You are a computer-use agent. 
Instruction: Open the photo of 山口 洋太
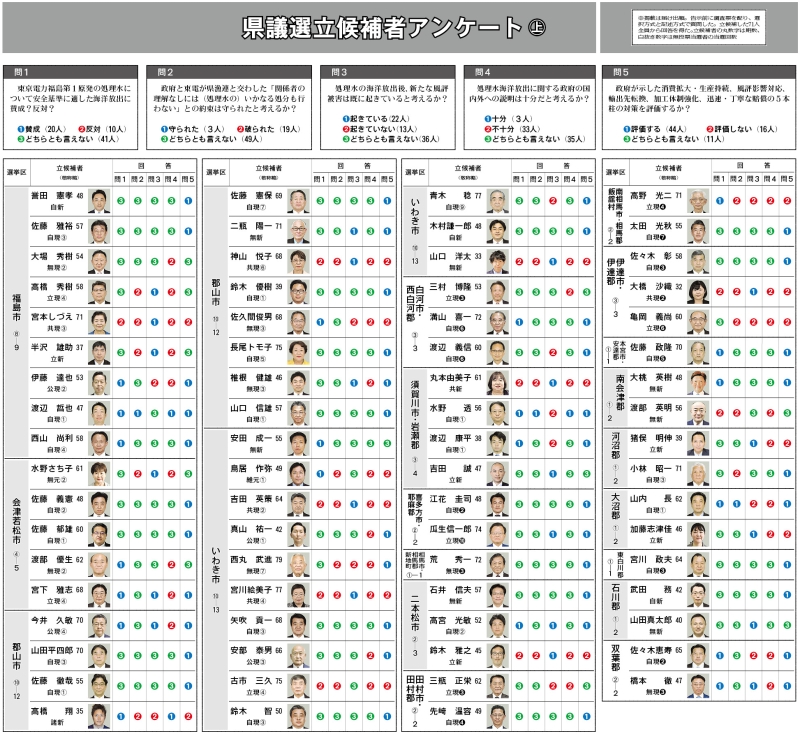[497, 262]
